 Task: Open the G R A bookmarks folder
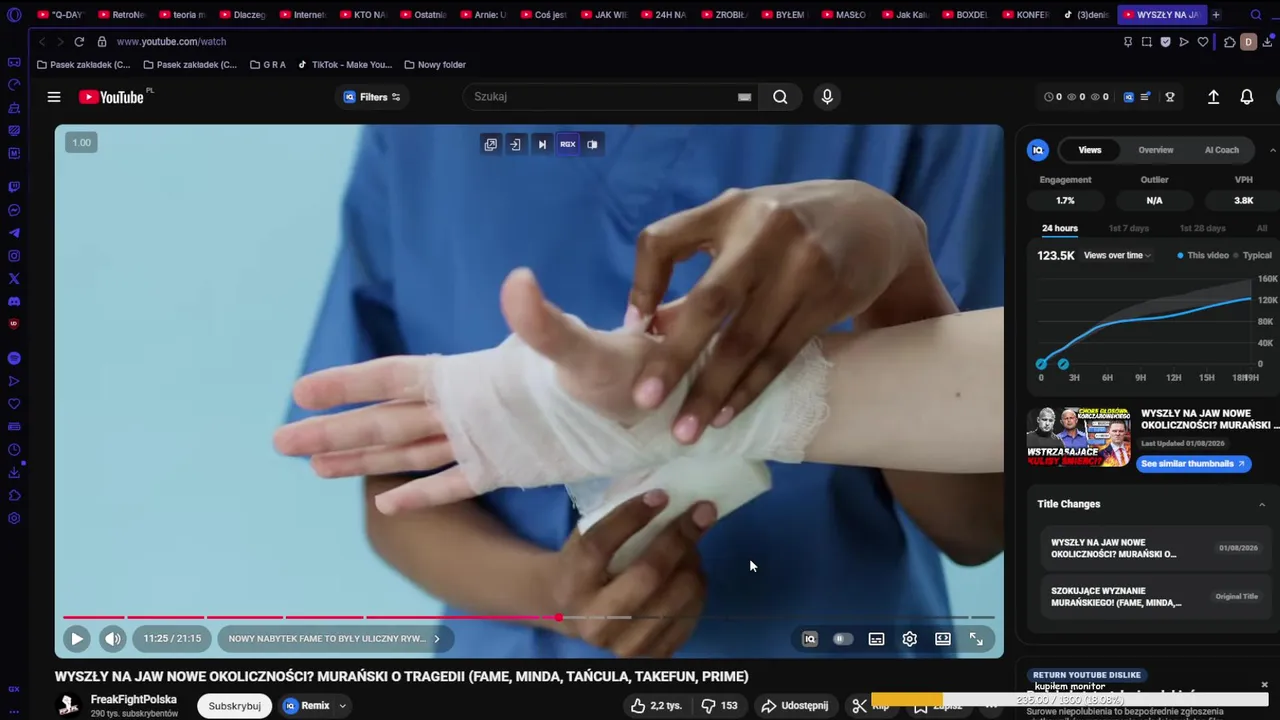pos(267,65)
